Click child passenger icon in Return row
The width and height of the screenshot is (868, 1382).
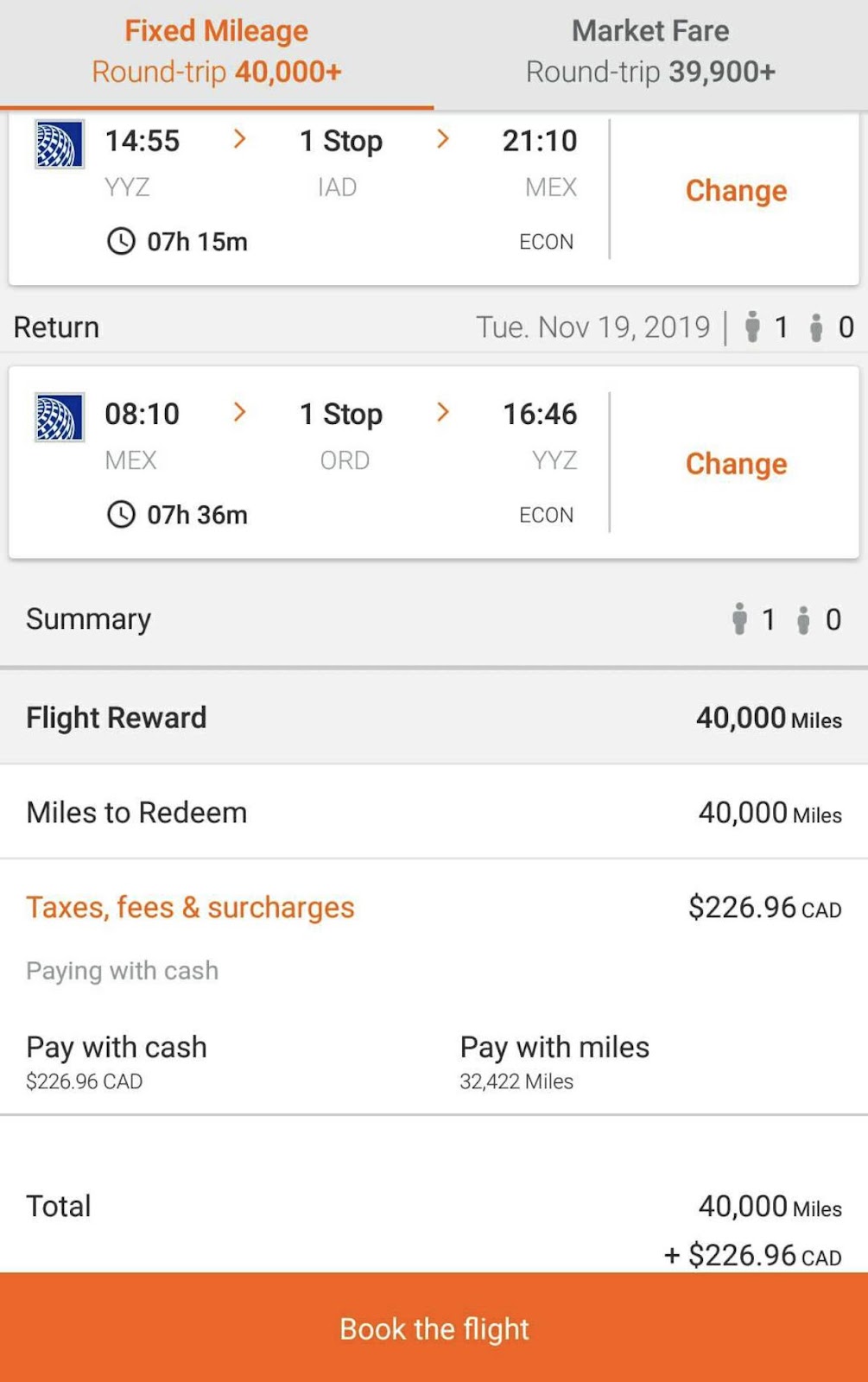[815, 328]
